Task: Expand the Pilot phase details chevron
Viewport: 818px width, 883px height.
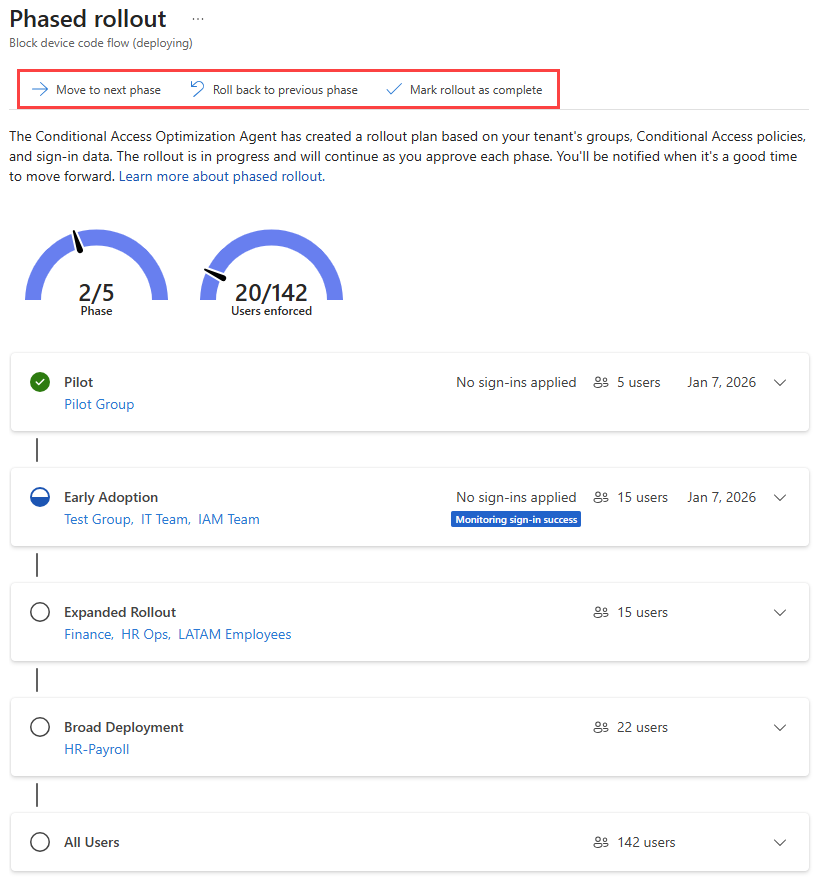Action: [x=780, y=383]
